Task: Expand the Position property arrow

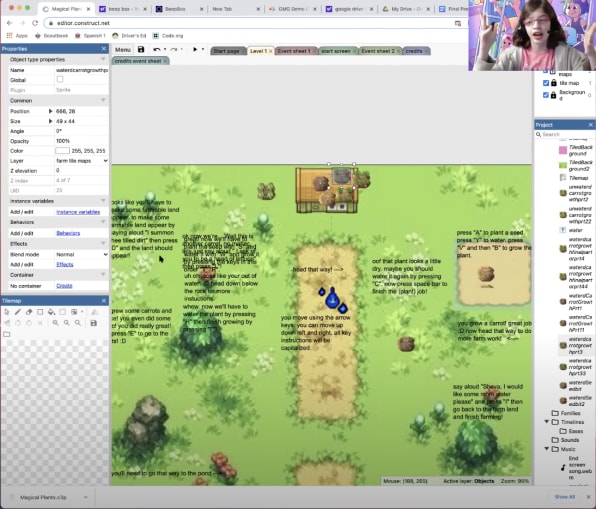Action: [50, 111]
